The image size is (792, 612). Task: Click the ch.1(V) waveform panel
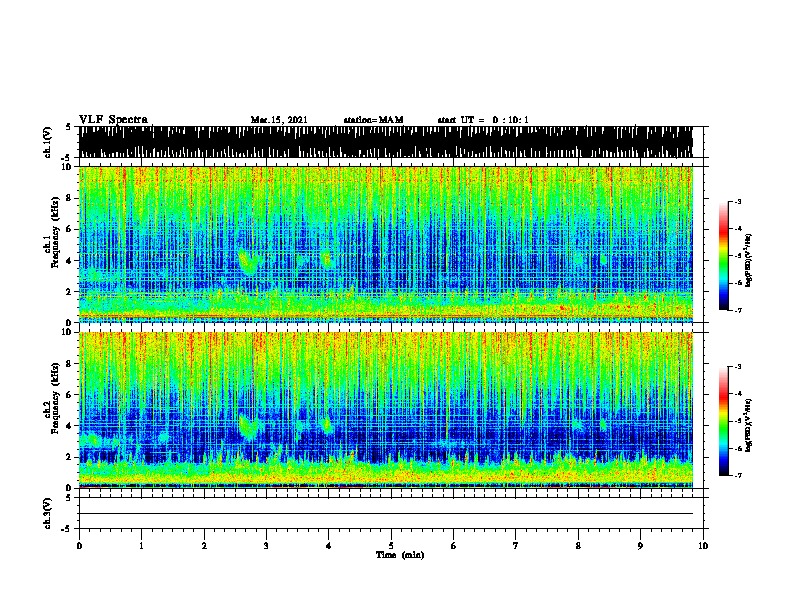pos(391,142)
